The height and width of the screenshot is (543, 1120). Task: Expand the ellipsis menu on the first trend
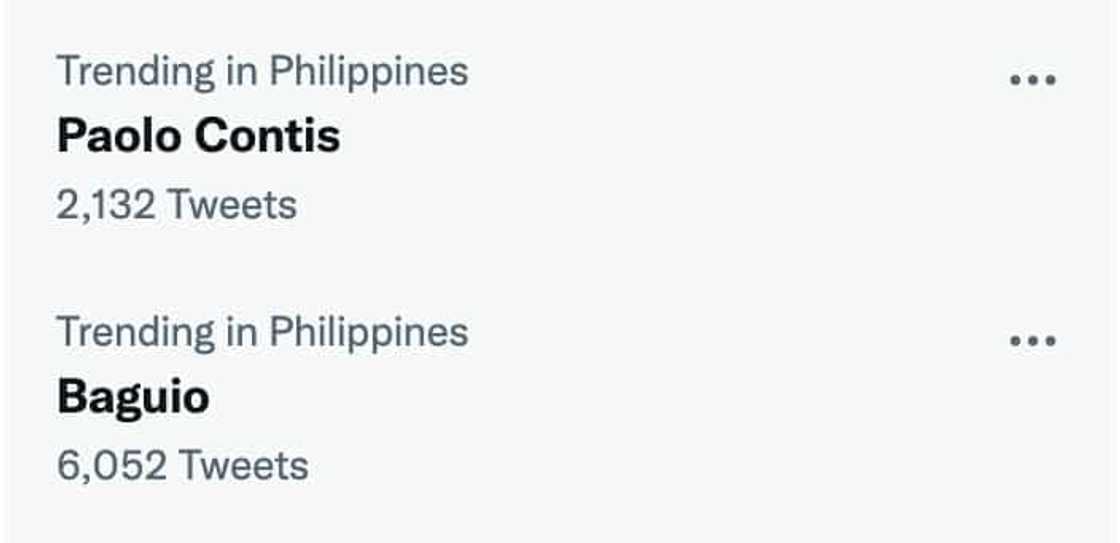click(x=1032, y=80)
